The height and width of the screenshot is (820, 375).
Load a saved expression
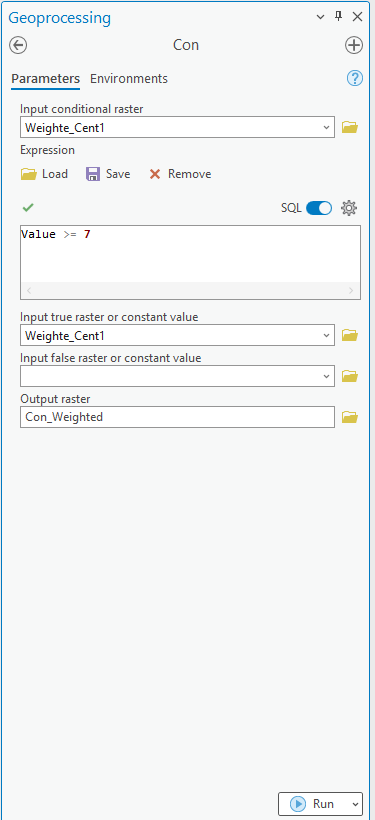[x=44, y=174]
